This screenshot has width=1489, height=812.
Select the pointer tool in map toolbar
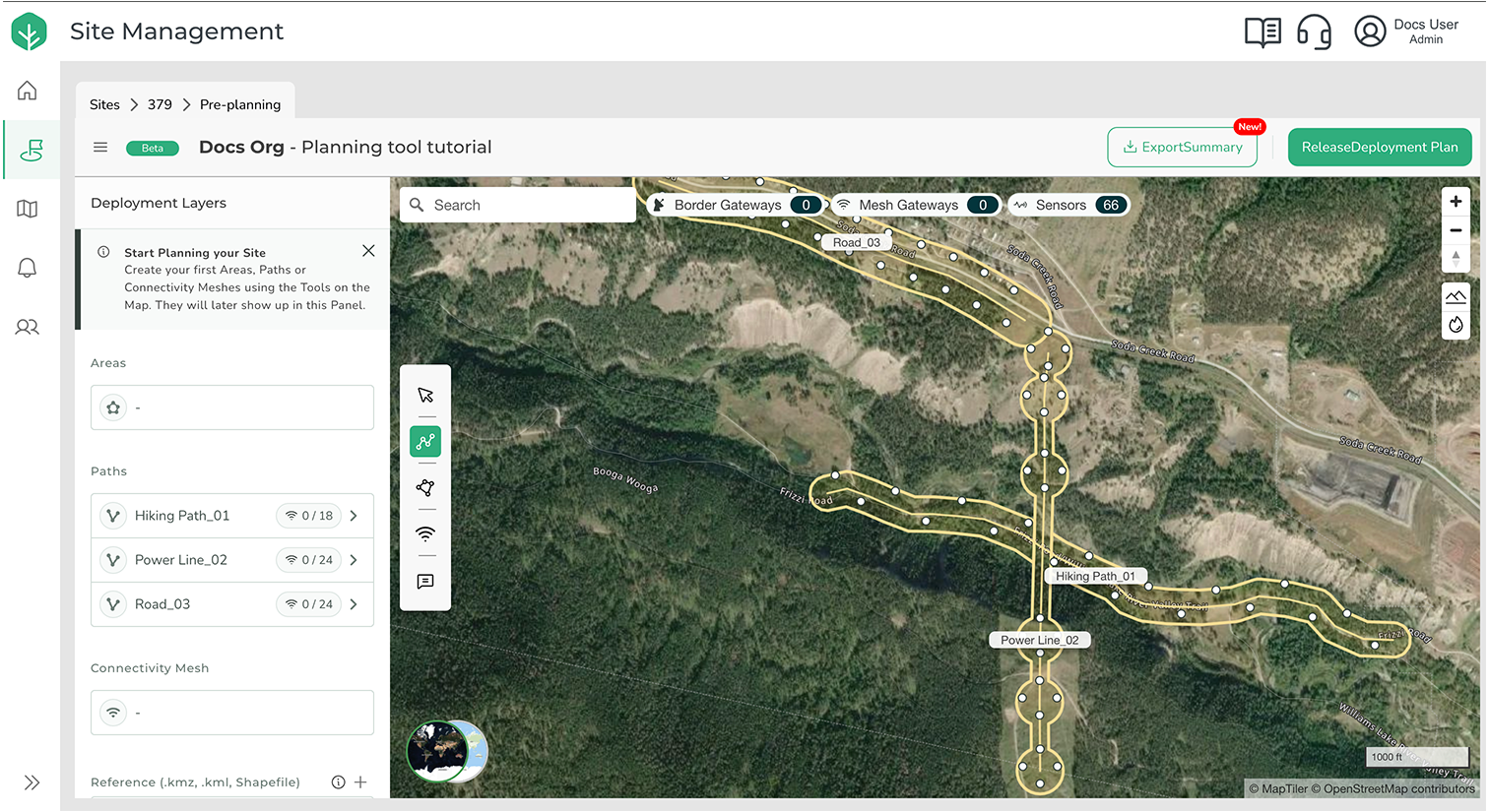point(425,396)
